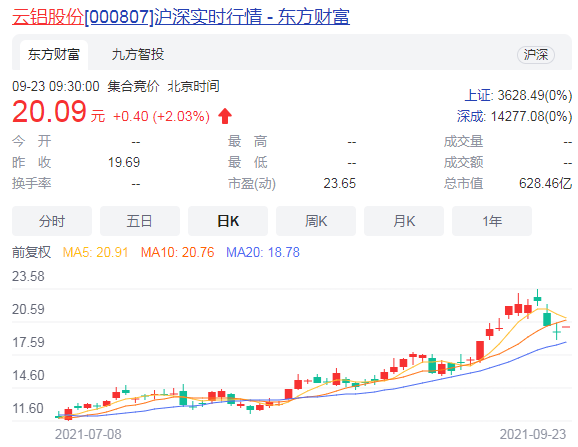Click the 前复权 adjustment label
Screen dimensions: 578x447
point(31,252)
